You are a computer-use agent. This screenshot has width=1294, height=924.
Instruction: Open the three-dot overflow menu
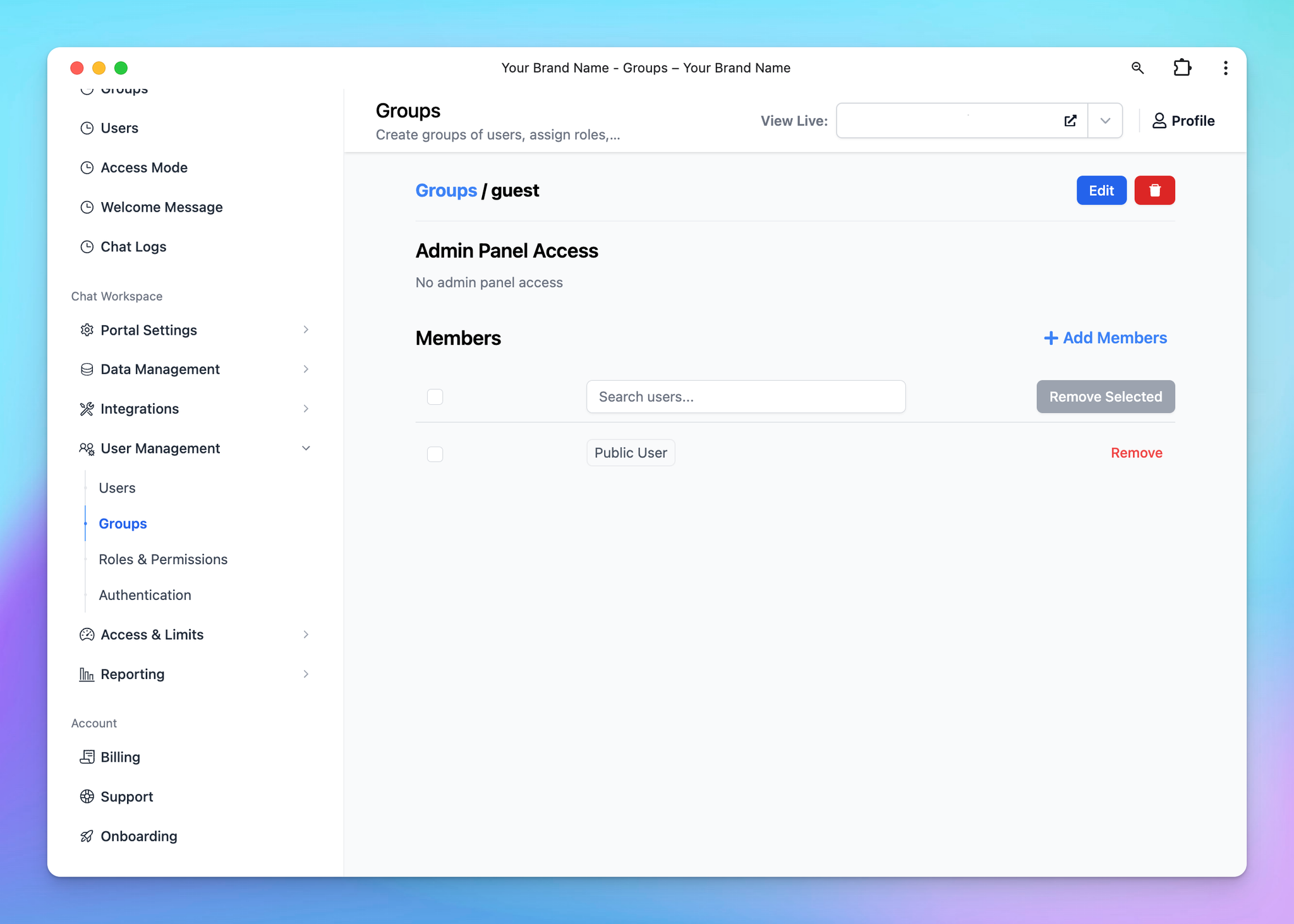[x=1226, y=68]
